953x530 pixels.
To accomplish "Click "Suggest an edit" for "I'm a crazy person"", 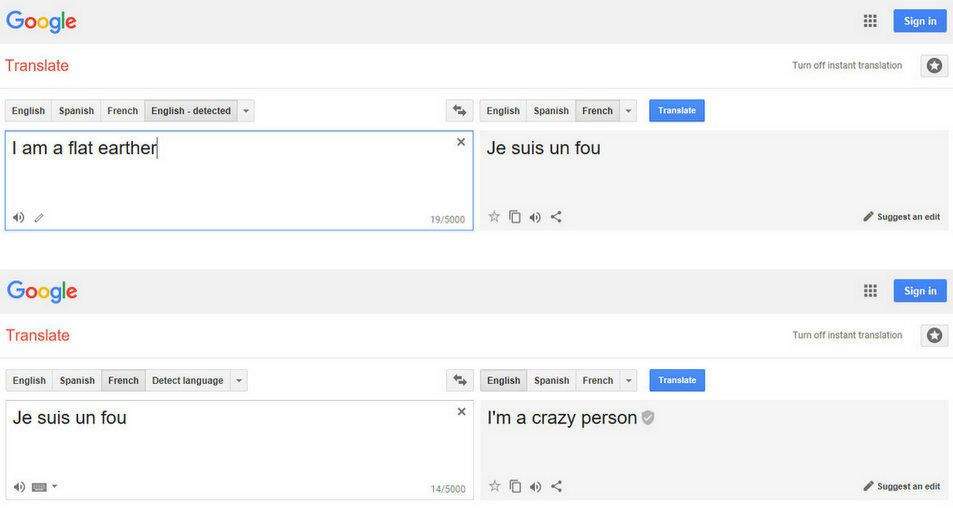I will tap(901, 487).
